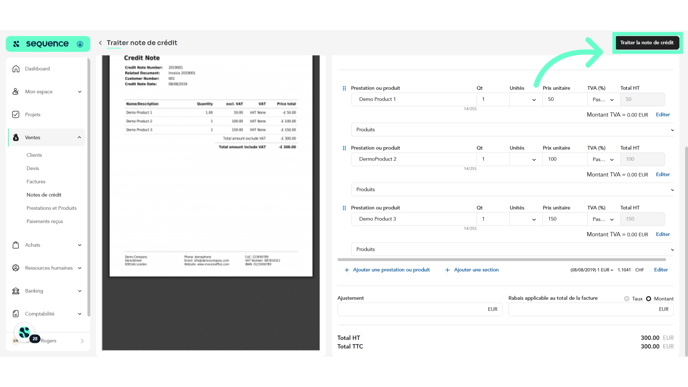This screenshot has height=387, width=688.
Task: Click the Ressources humaines icon
Action: click(16, 268)
